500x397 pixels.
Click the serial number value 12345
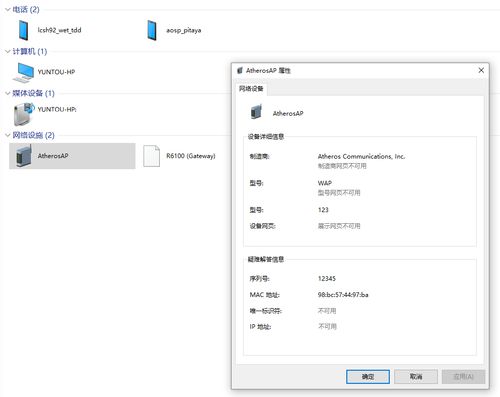coord(327,278)
